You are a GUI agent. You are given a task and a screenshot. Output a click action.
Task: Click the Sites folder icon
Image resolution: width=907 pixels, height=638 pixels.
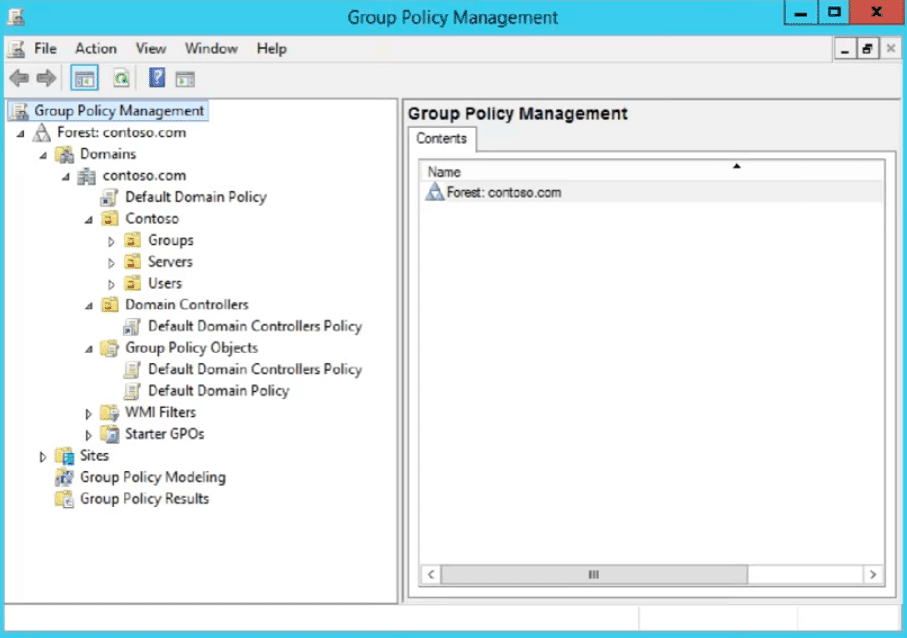coord(64,456)
